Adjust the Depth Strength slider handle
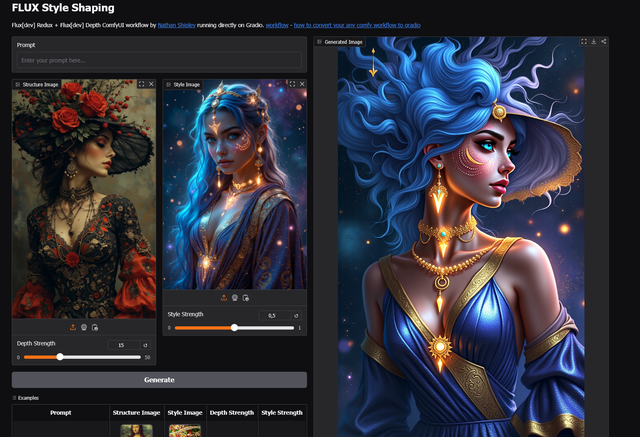Viewport: 640px width, 437px height. tap(60, 357)
